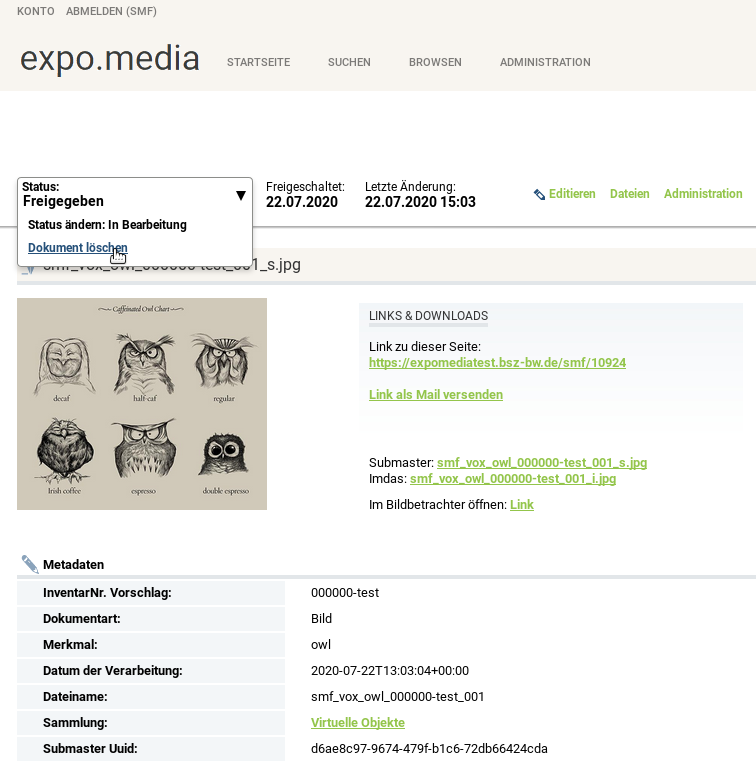Click the 'Sammlung:' label
756x784 pixels.
click(75, 722)
